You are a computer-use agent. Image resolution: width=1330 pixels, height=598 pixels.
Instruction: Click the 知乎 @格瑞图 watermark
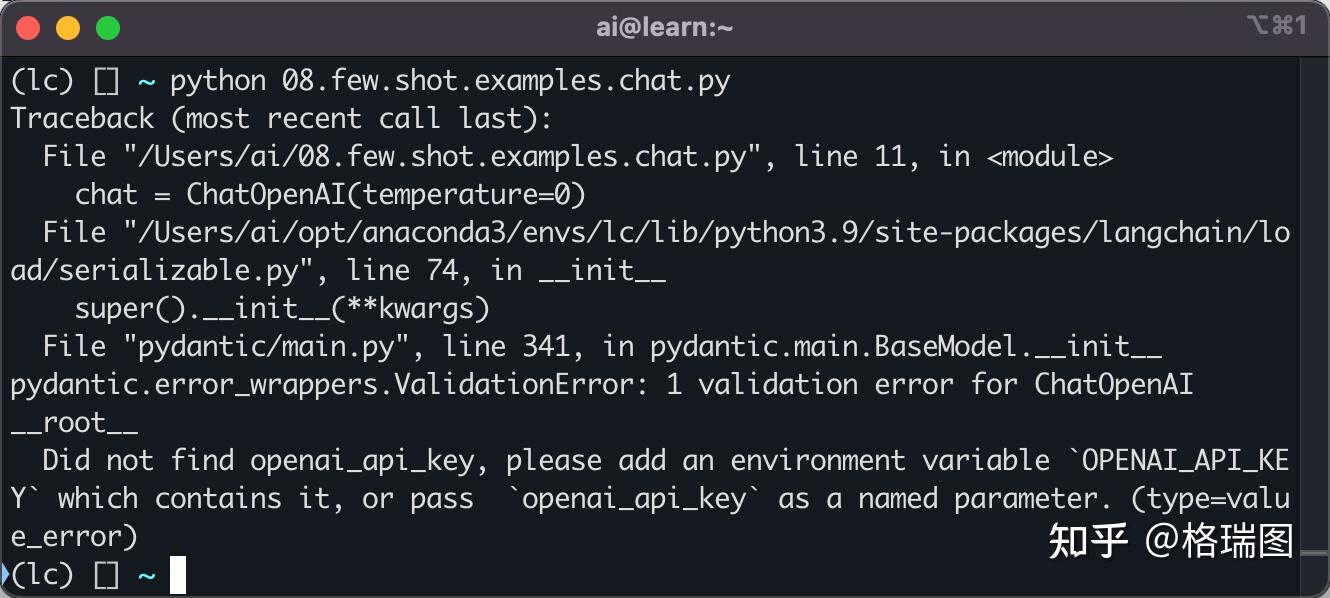tap(1170, 541)
